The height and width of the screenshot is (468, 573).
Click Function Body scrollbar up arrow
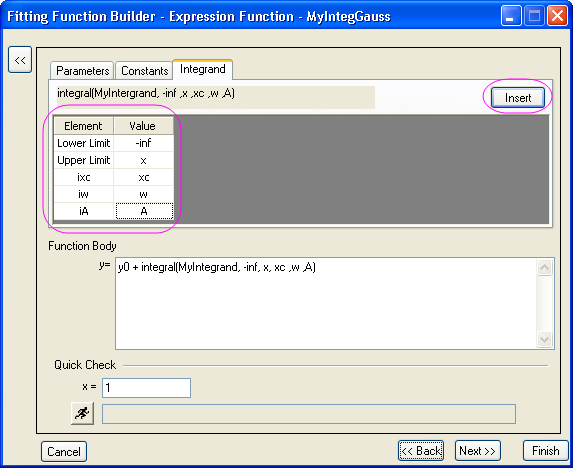[544, 268]
